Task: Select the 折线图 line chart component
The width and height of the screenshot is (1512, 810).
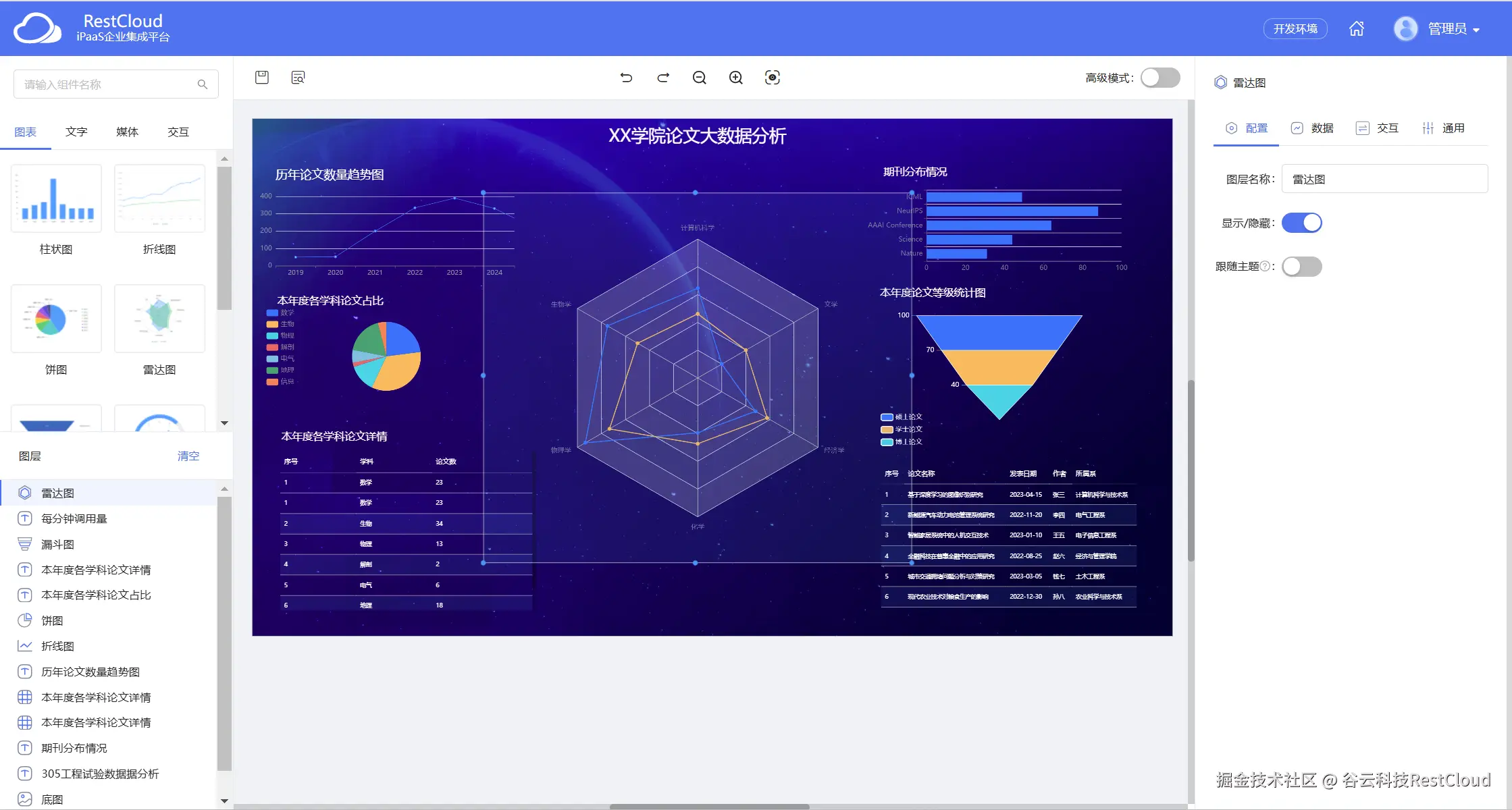Action: point(159,198)
